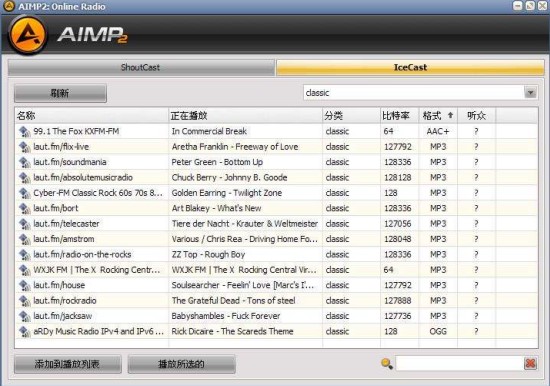Sort by the 分类 column header
Screen dimensions: 550x386
351,115
